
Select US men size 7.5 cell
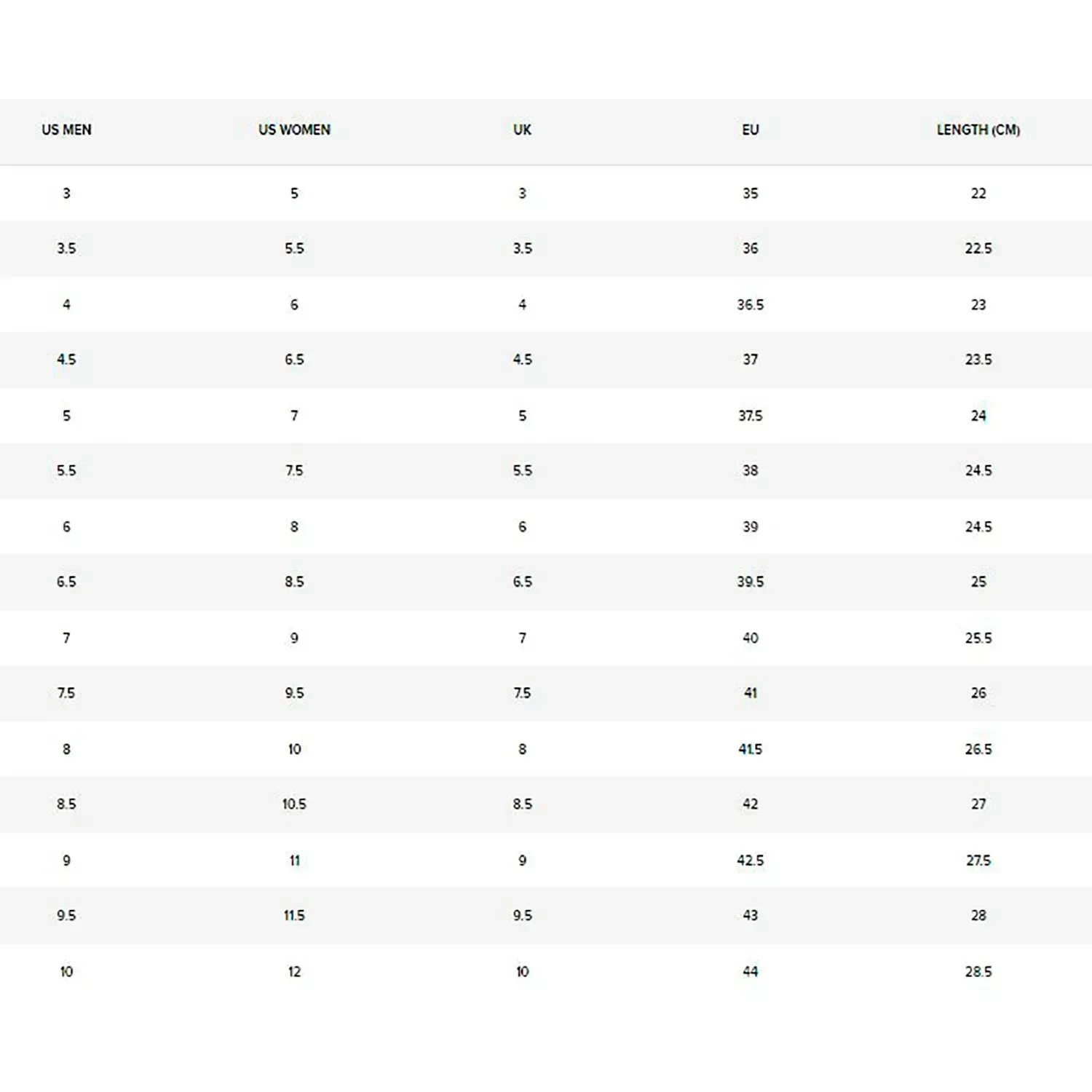click(66, 693)
